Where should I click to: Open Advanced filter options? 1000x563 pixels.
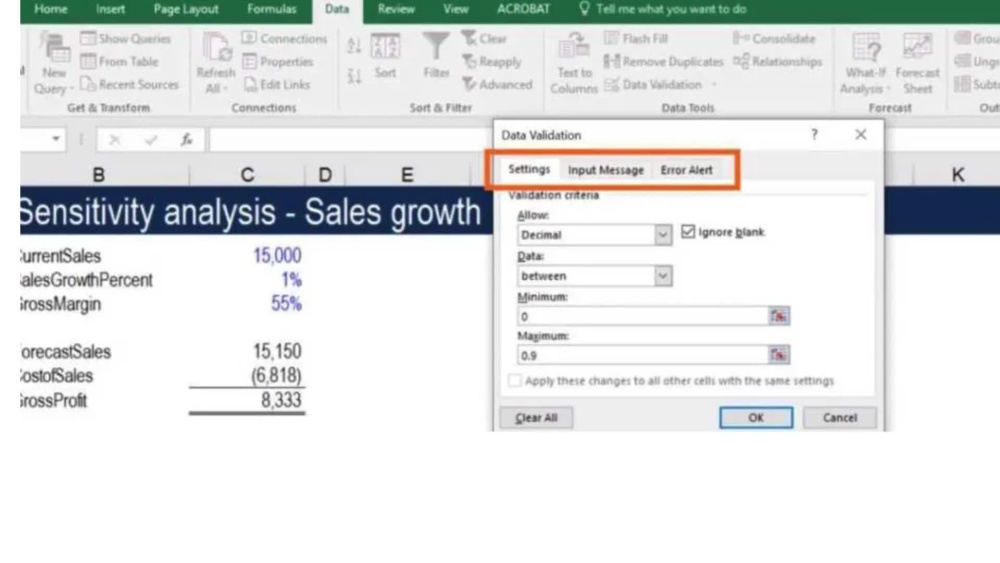tap(497, 85)
